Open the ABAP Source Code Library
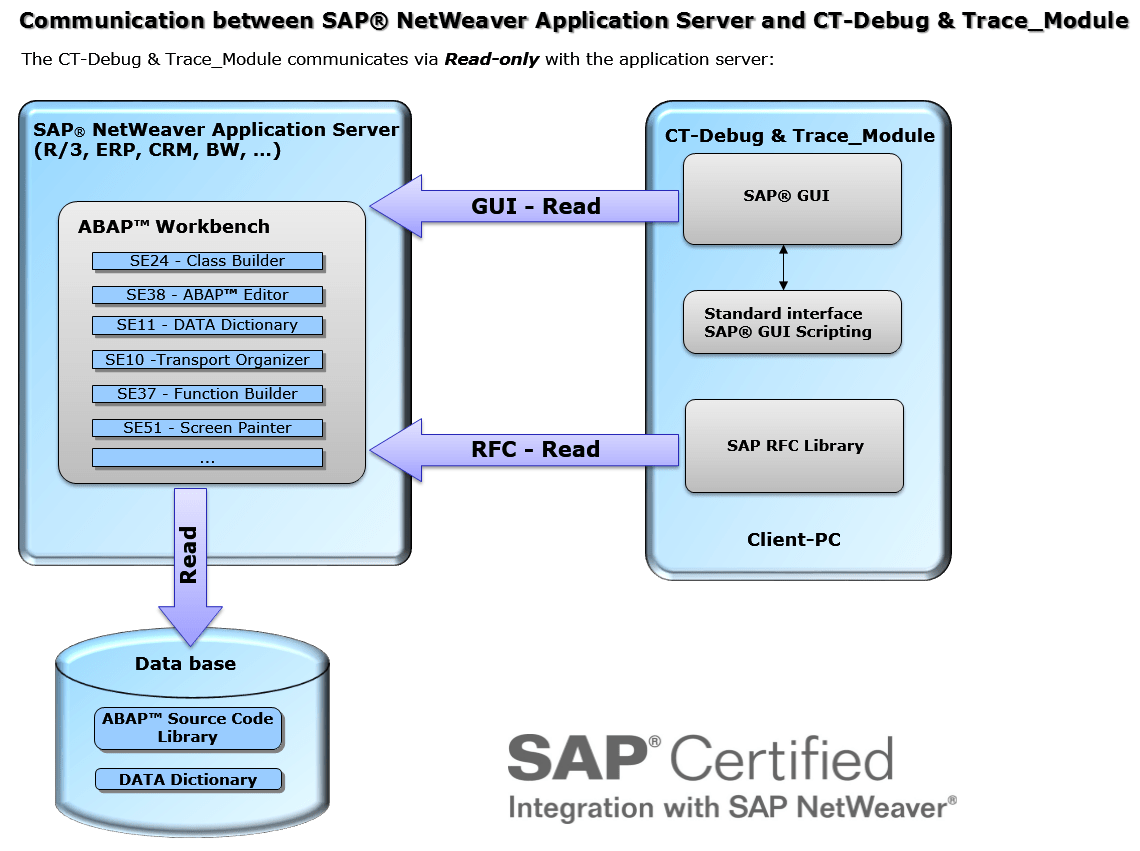 pos(188,728)
